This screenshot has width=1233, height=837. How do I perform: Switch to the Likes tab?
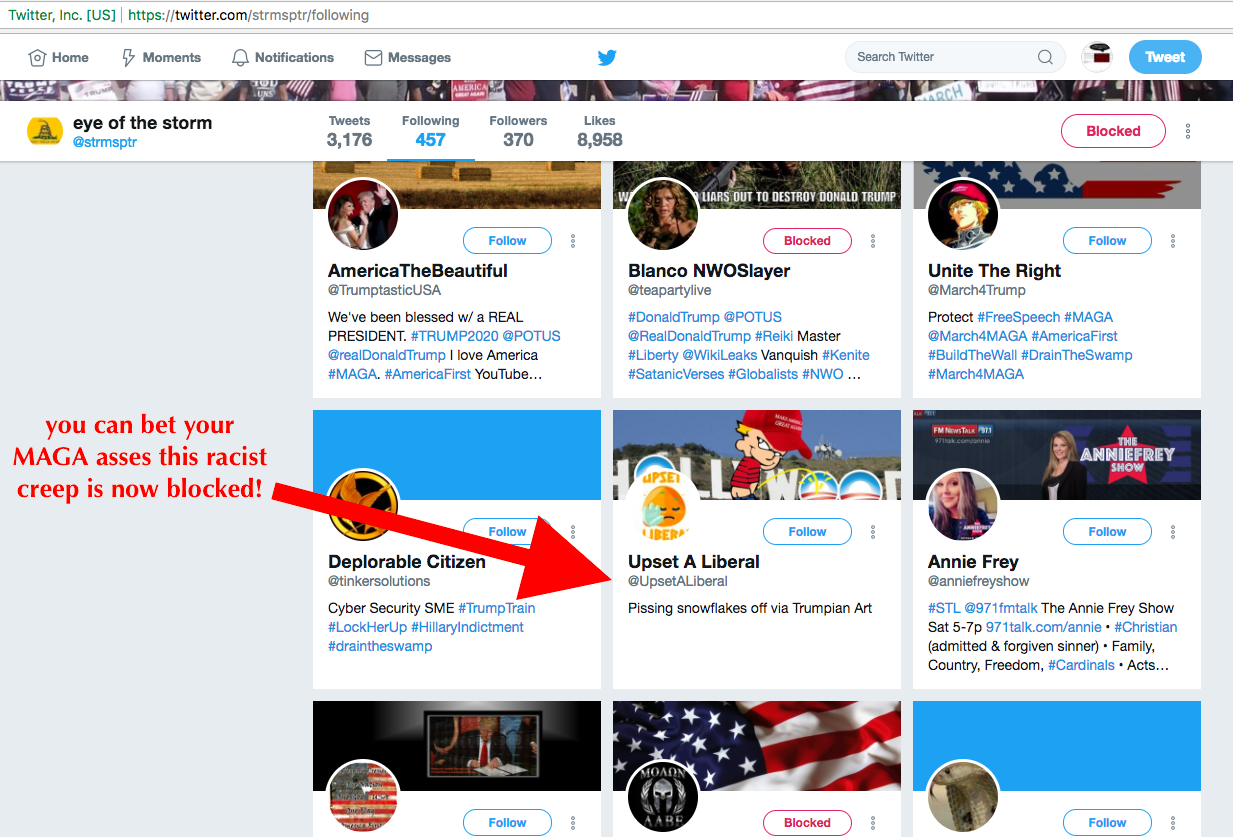coord(600,131)
